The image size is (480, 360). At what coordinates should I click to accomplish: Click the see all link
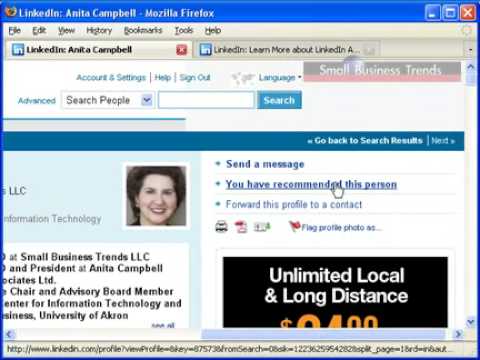pyautogui.click(x=163, y=325)
